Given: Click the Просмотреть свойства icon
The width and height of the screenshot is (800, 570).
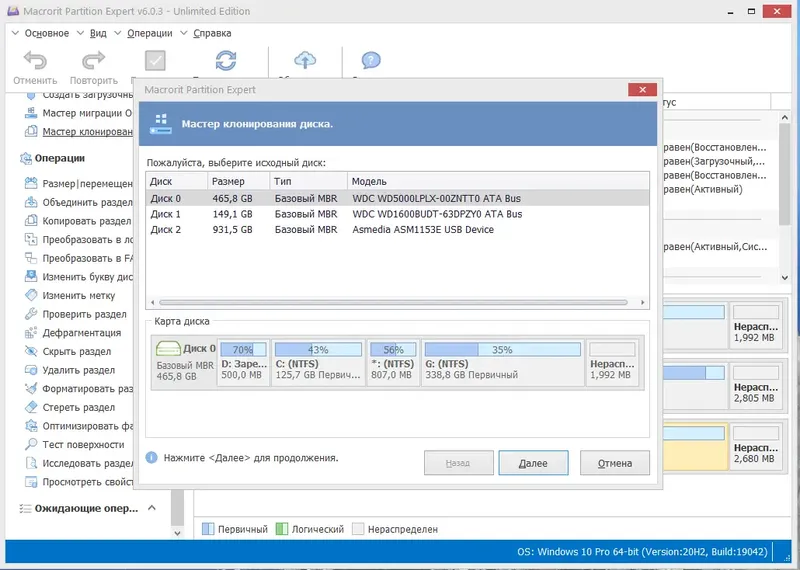Looking at the screenshot, I should tap(31, 482).
